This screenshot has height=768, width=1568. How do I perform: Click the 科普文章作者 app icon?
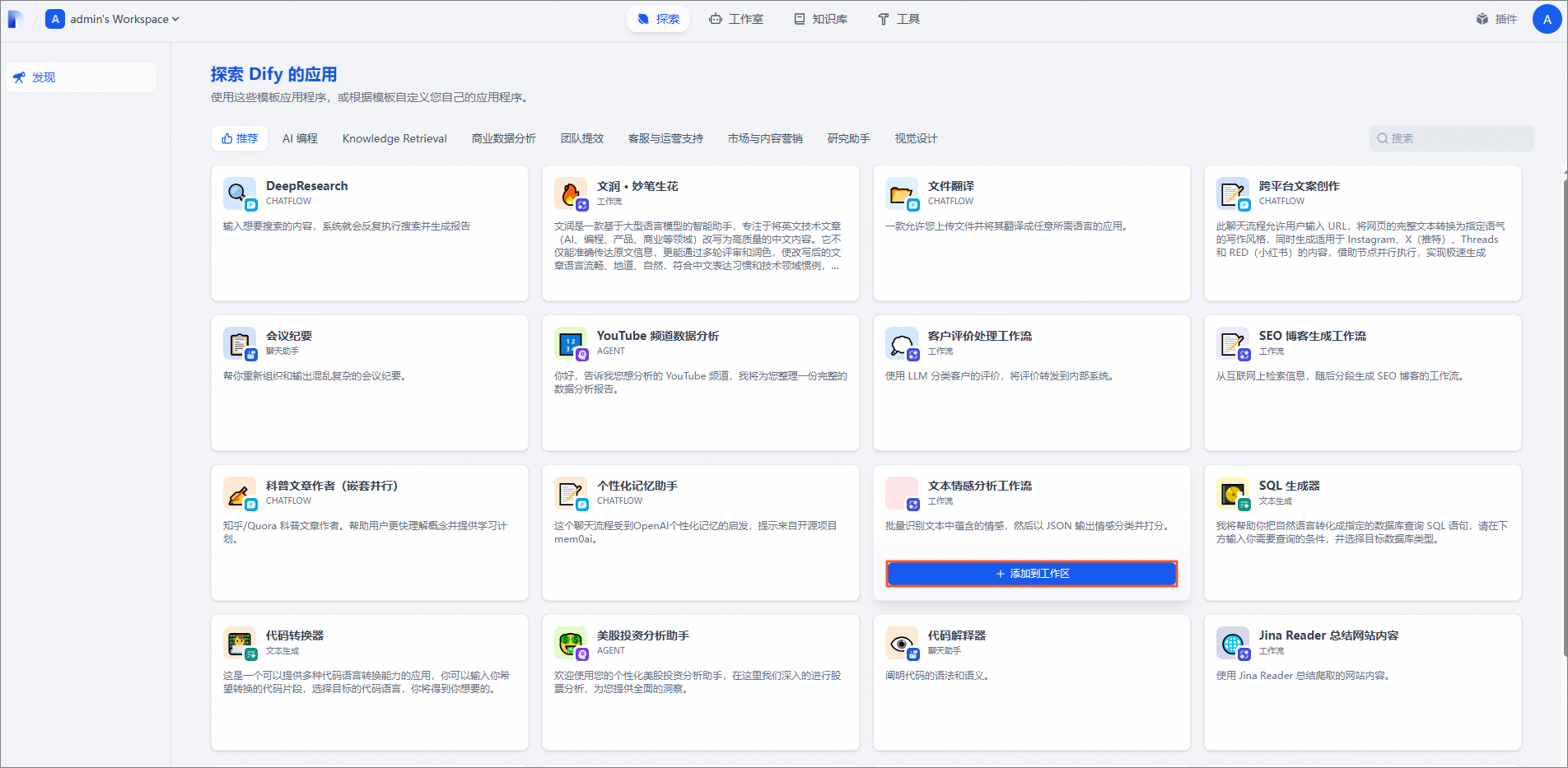pyautogui.click(x=239, y=493)
